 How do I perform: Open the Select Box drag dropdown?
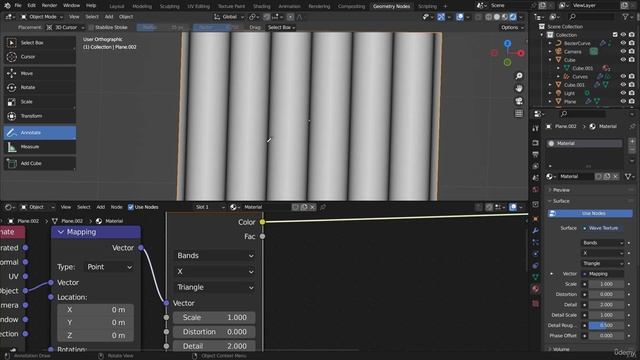click(x=281, y=27)
